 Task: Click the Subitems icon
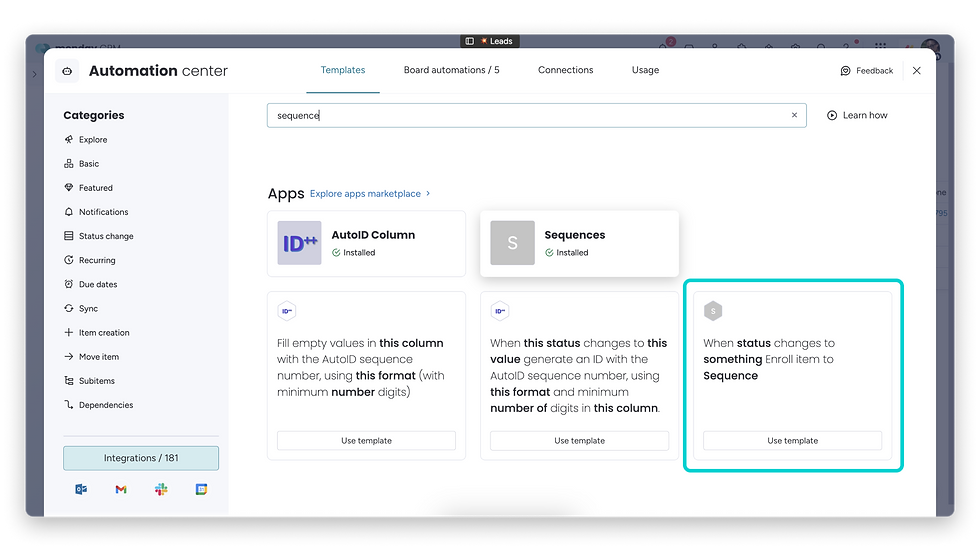[69, 380]
